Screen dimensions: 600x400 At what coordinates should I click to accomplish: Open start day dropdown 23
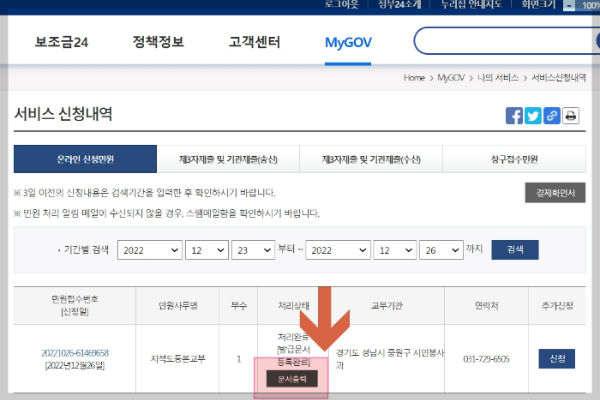point(253,250)
